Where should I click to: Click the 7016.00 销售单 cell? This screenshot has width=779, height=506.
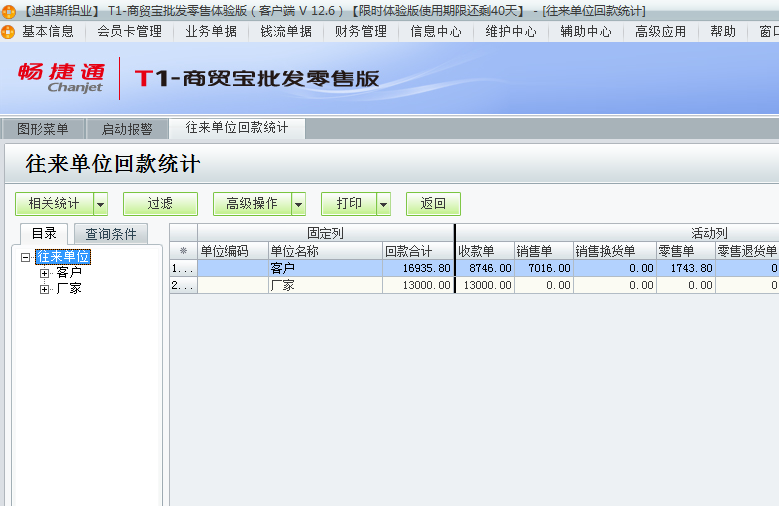(x=544, y=268)
